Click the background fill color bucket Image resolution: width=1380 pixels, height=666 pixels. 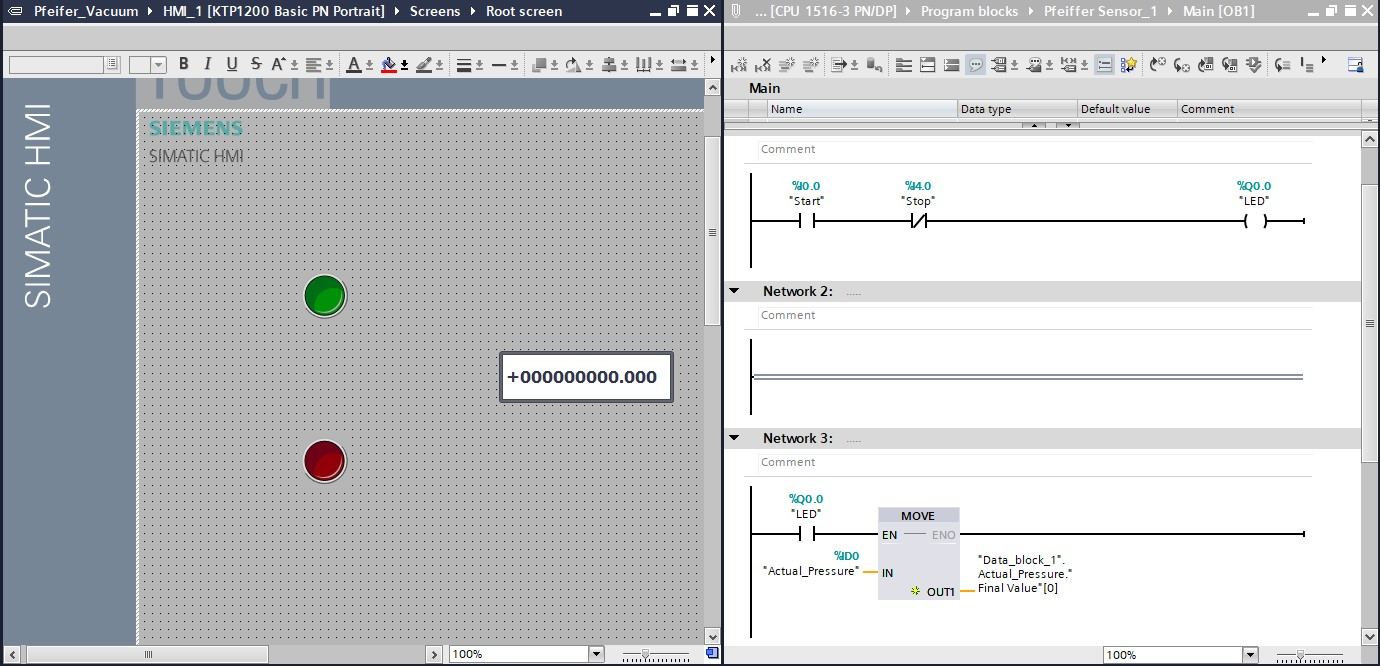(389, 64)
